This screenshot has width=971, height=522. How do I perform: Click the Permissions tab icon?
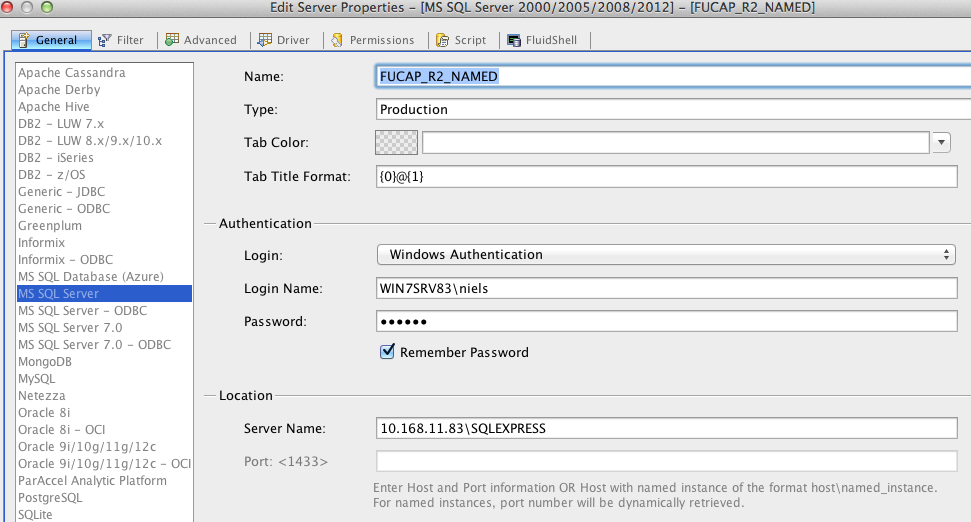[337, 40]
